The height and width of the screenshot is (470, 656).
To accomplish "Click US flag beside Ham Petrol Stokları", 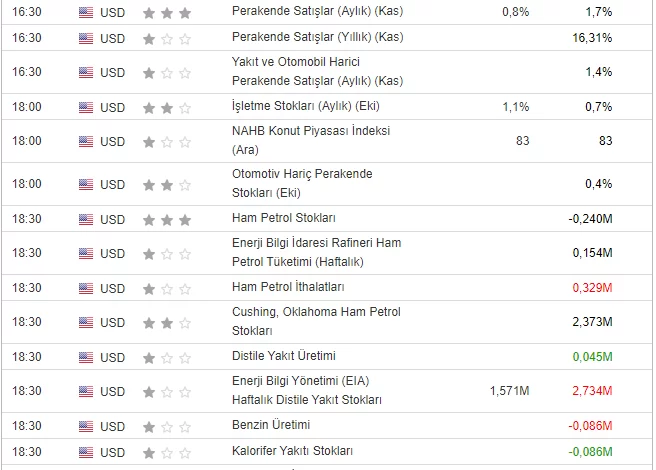I will 85,218.
